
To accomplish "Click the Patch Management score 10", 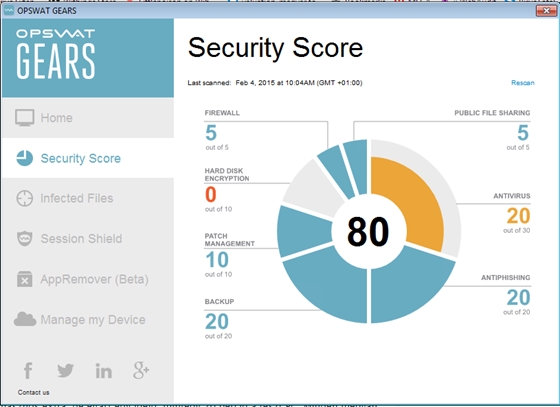I will [217, 260].
